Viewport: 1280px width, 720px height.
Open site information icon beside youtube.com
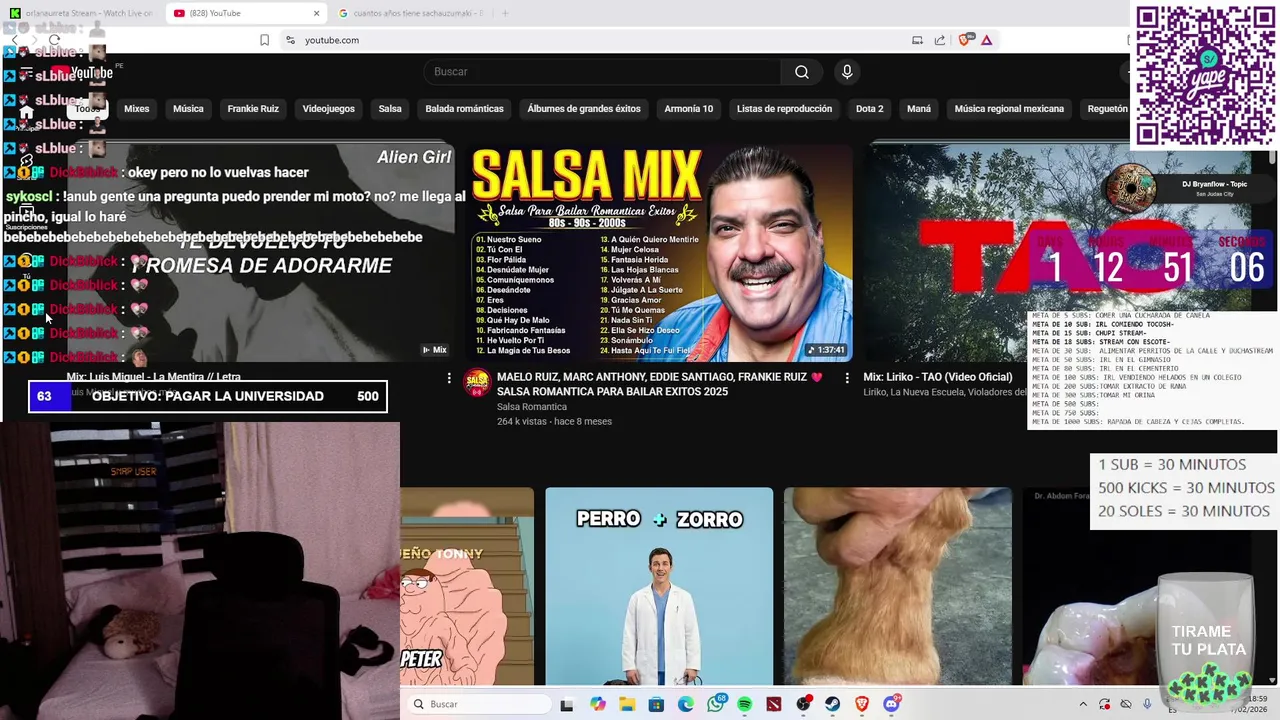coord(290,40)
